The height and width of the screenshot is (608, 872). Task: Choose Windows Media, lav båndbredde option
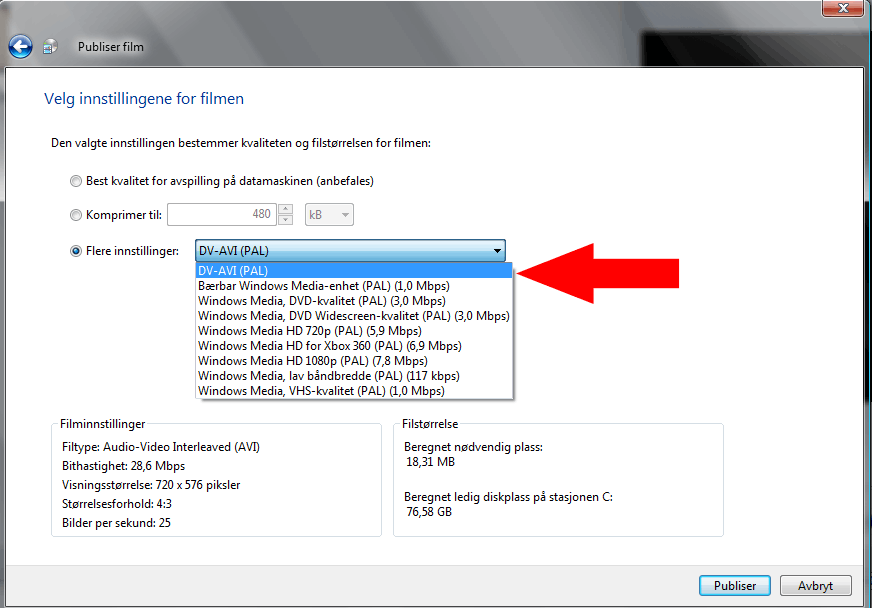pos(354,376)
